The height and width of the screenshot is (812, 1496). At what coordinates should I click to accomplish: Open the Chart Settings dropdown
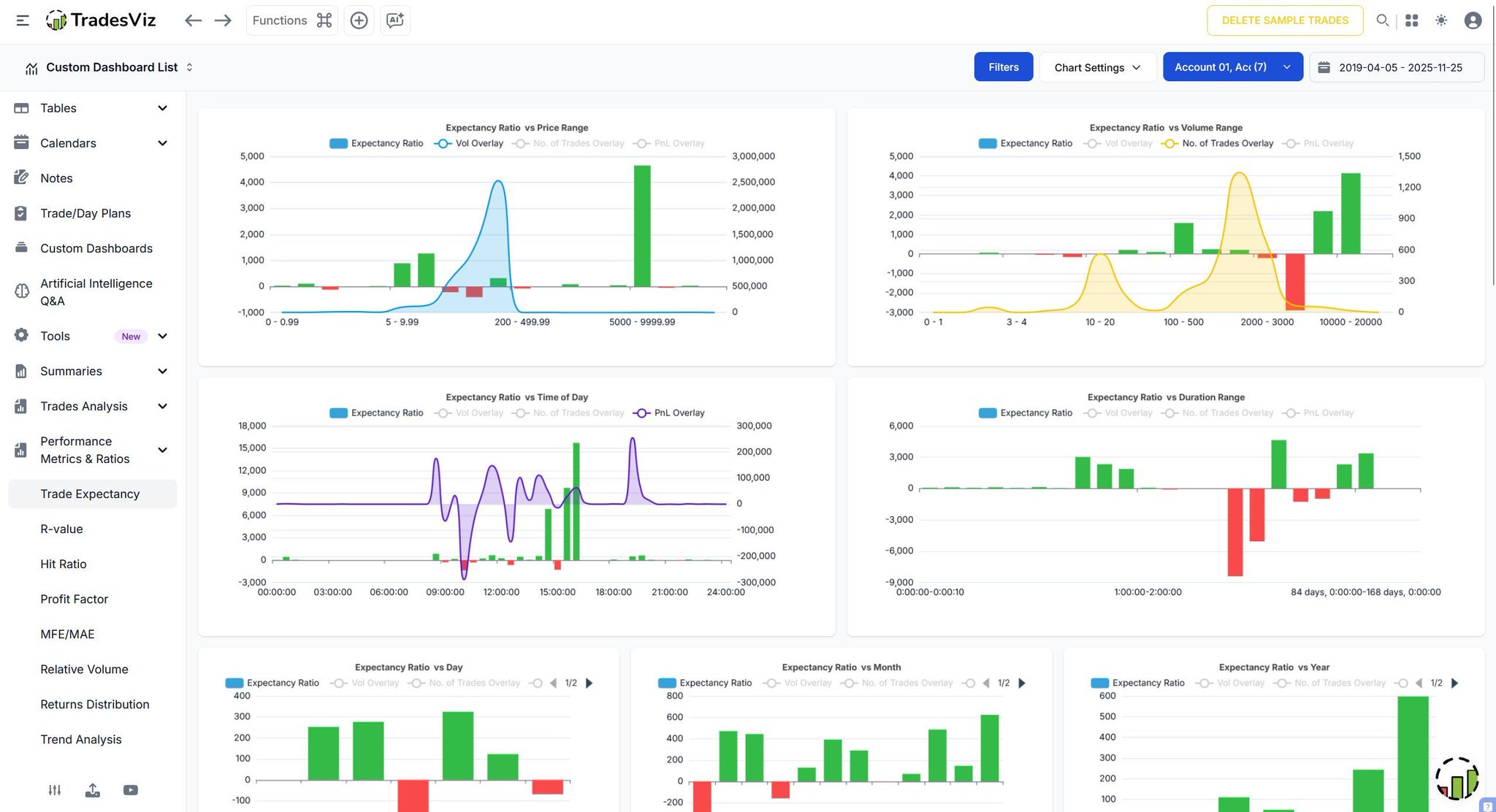(x=1097, y=67)
